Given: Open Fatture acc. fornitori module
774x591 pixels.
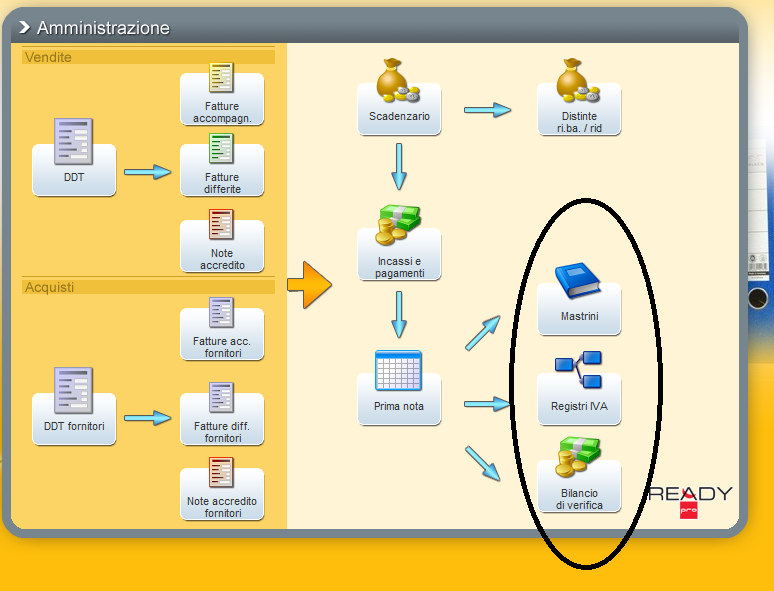Looking at the screenshot, I should tap(222, 328).
